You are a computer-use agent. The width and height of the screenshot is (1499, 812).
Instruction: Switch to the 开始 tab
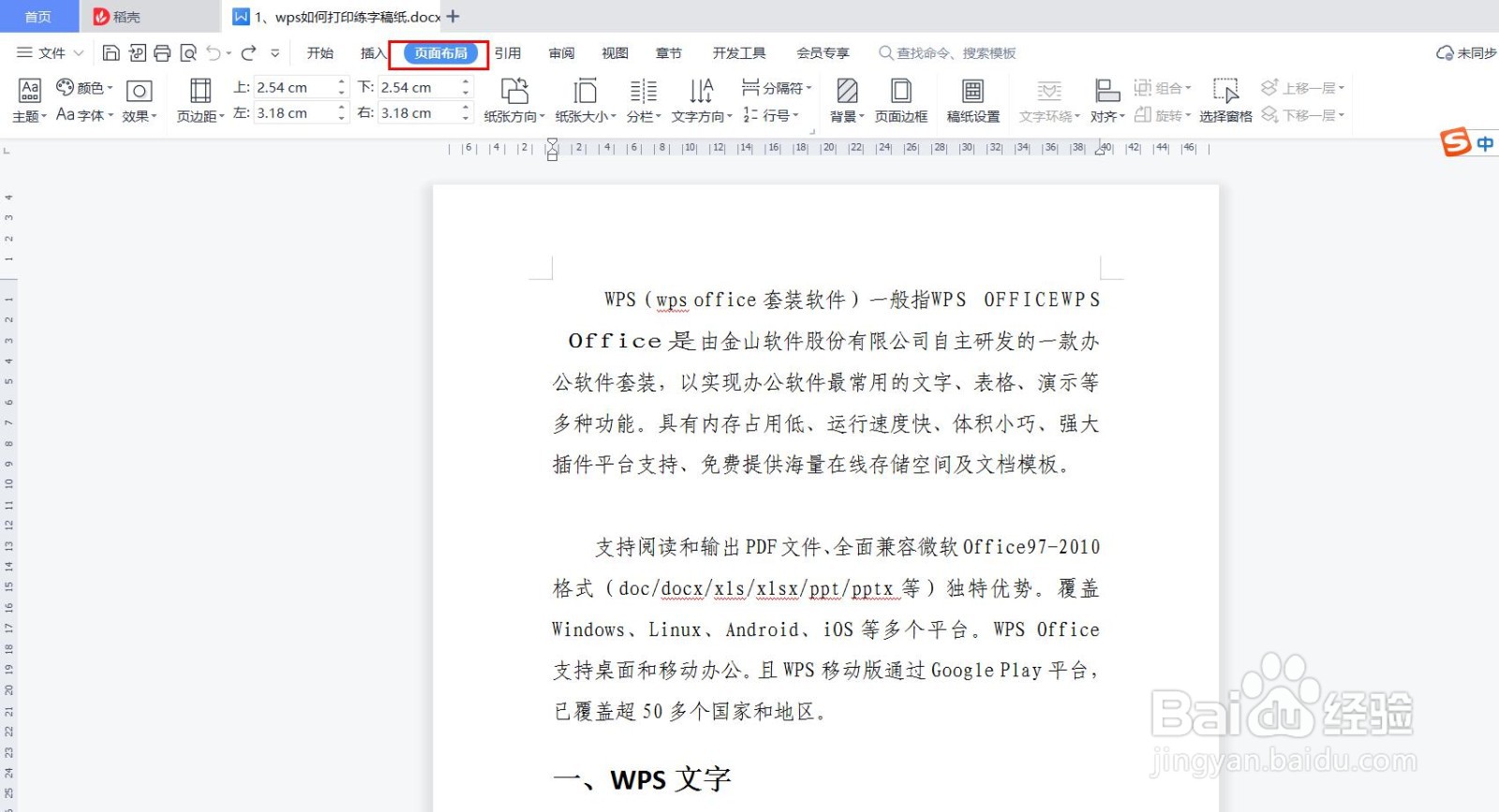tap(320, 53)
